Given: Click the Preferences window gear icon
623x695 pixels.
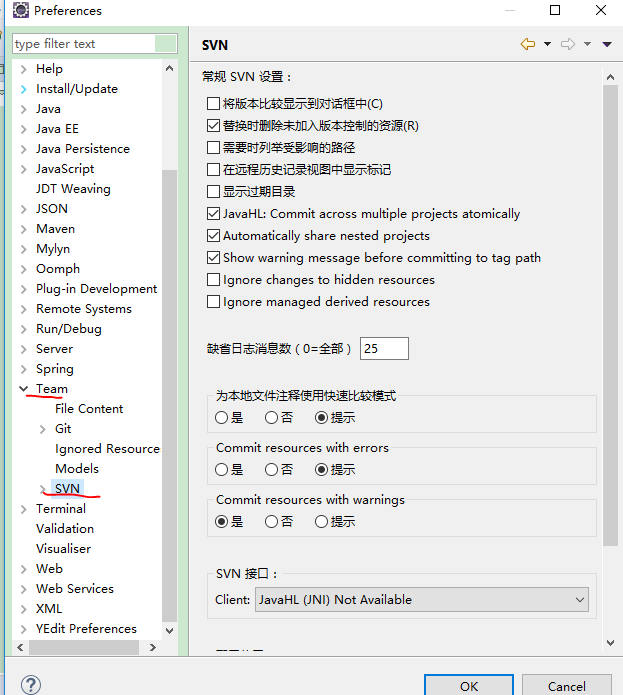Looking at the screenshot, I should [20, 10].
